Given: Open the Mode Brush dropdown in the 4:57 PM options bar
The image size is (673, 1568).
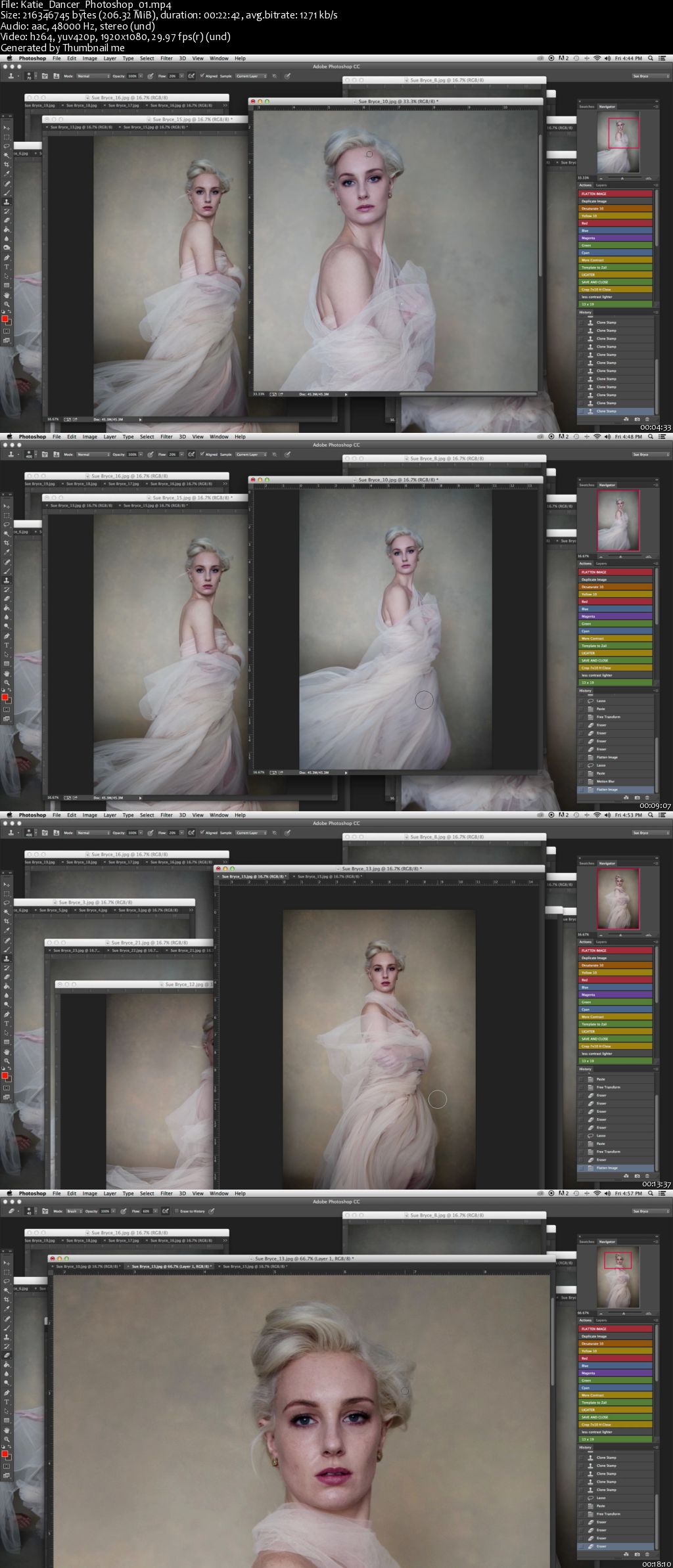Looking at the screenshot, I should click(x=74, y=1211).
